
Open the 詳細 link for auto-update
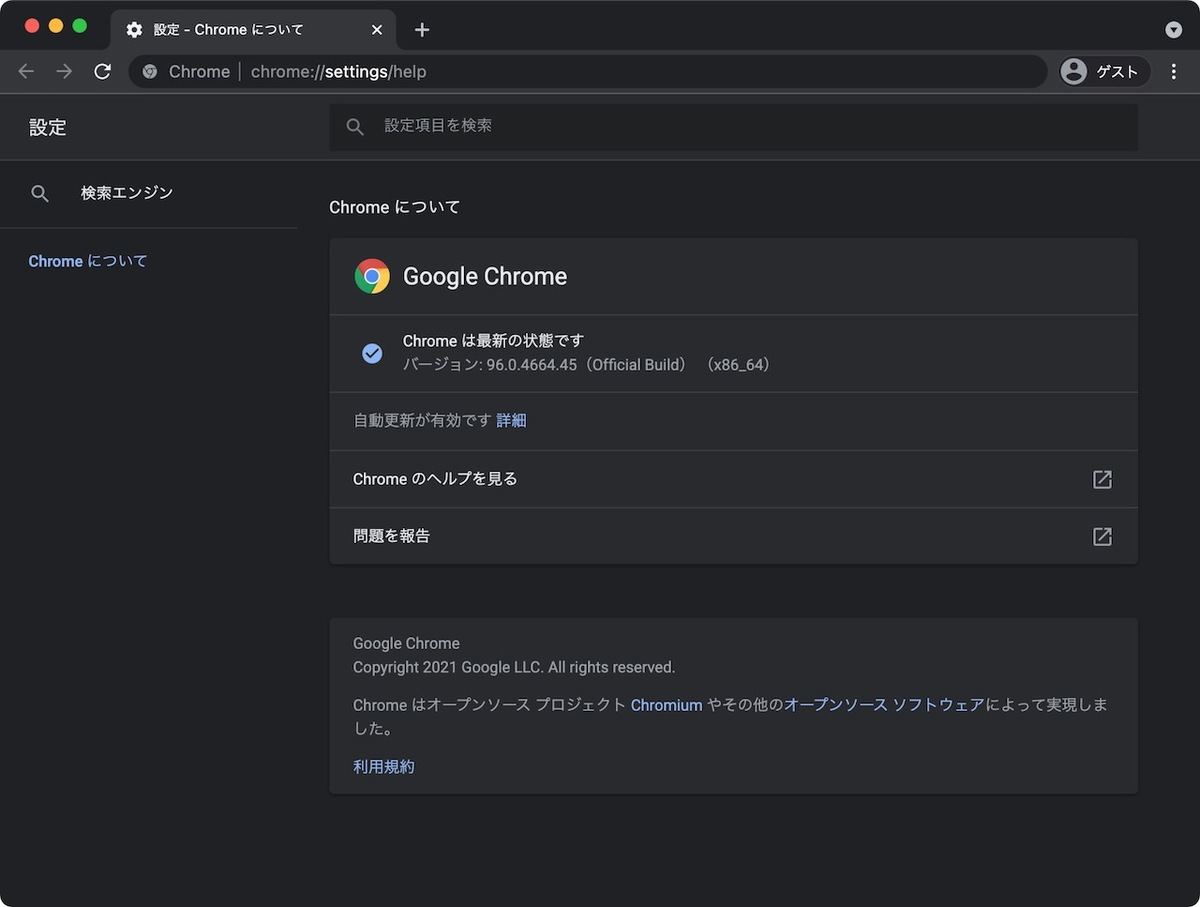coord(511,421)
